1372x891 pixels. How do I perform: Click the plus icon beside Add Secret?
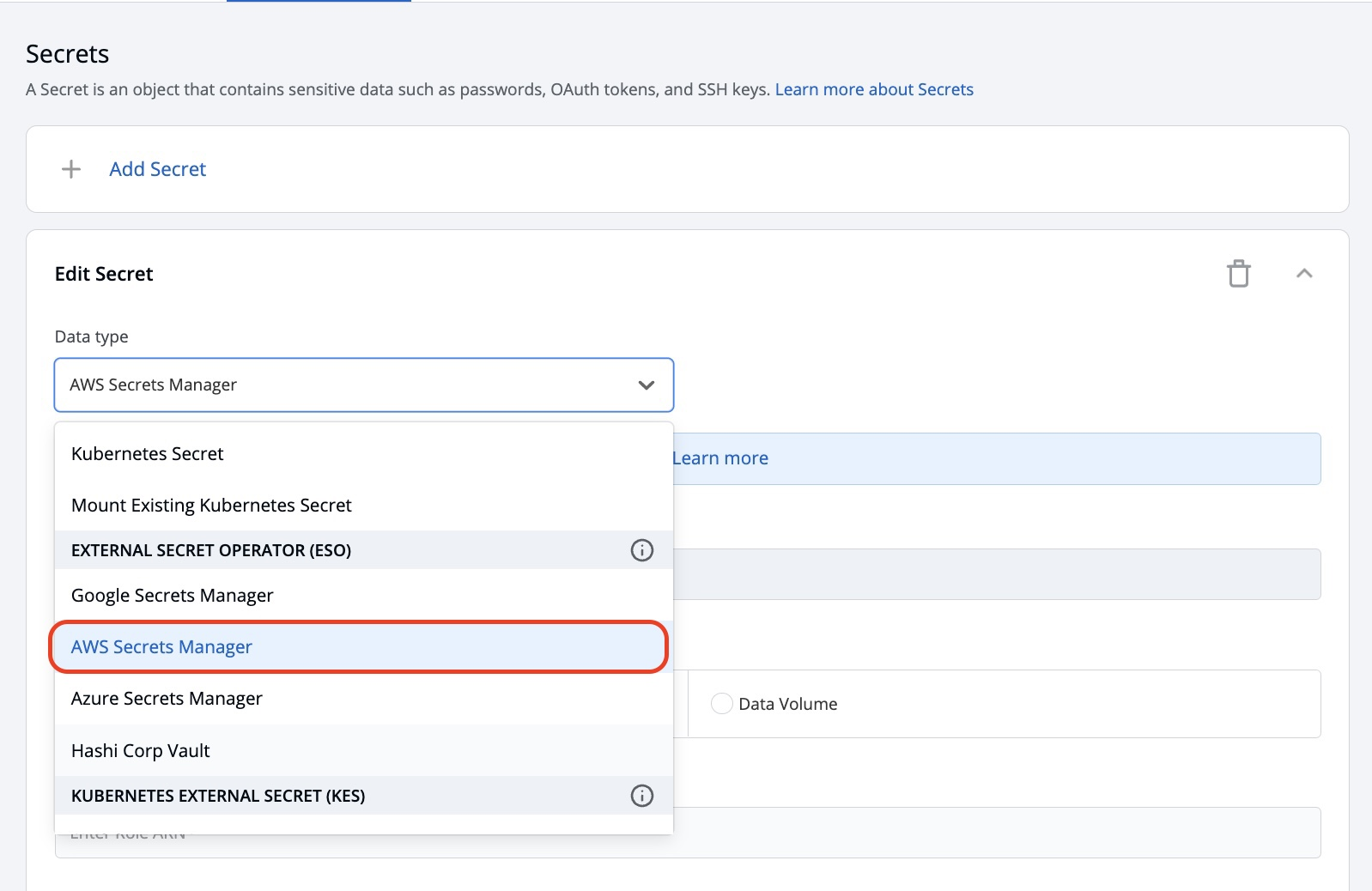click(71, 169)
